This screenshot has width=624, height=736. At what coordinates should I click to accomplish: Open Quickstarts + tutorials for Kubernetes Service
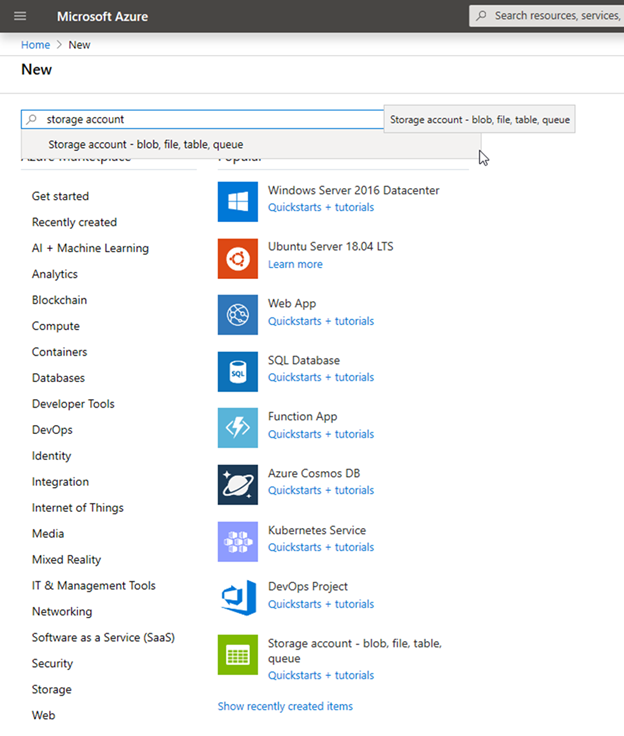pyautogui.click(x=321, y=547)
